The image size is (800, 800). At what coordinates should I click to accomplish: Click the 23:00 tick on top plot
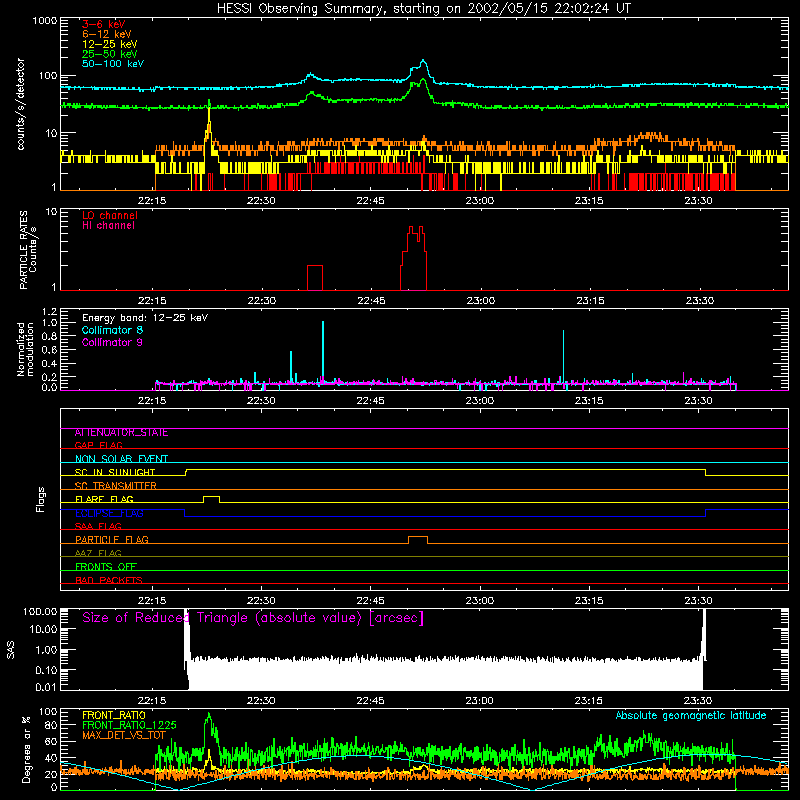pos(480,200)
